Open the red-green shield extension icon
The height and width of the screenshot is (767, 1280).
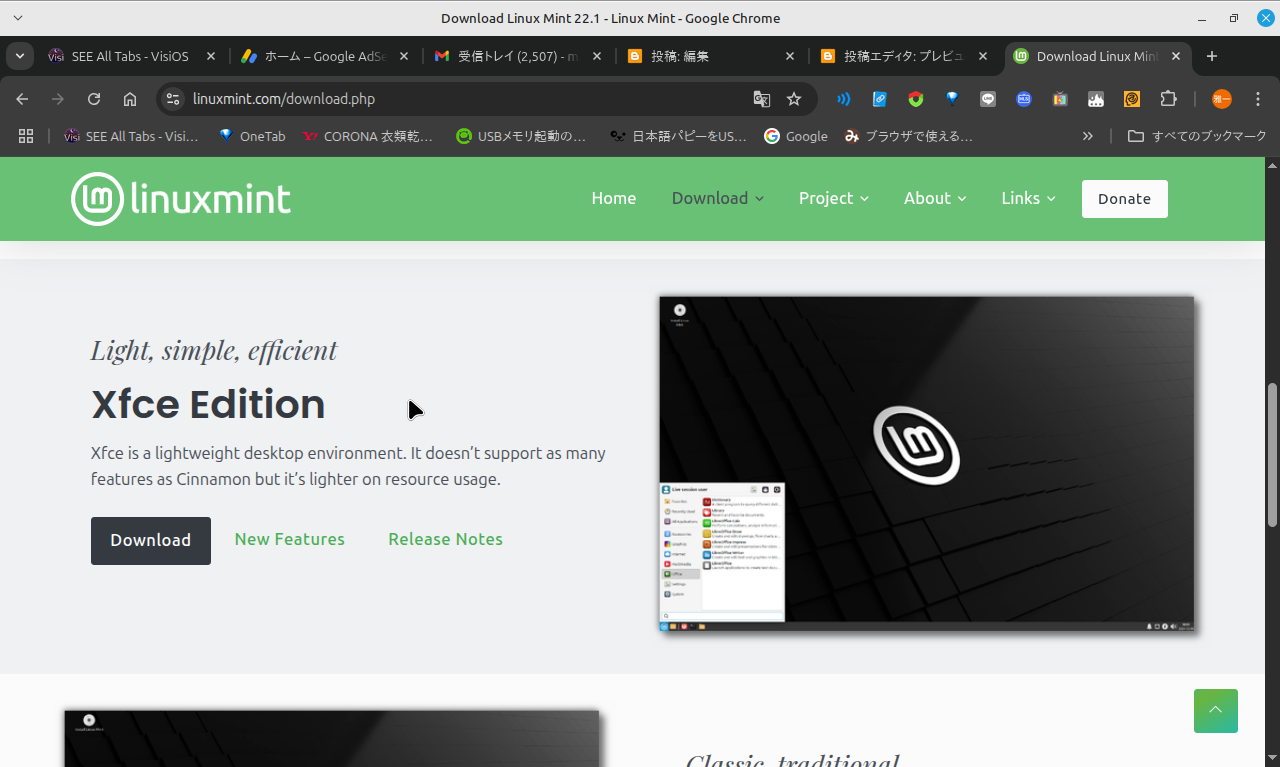tap(916, 99)
